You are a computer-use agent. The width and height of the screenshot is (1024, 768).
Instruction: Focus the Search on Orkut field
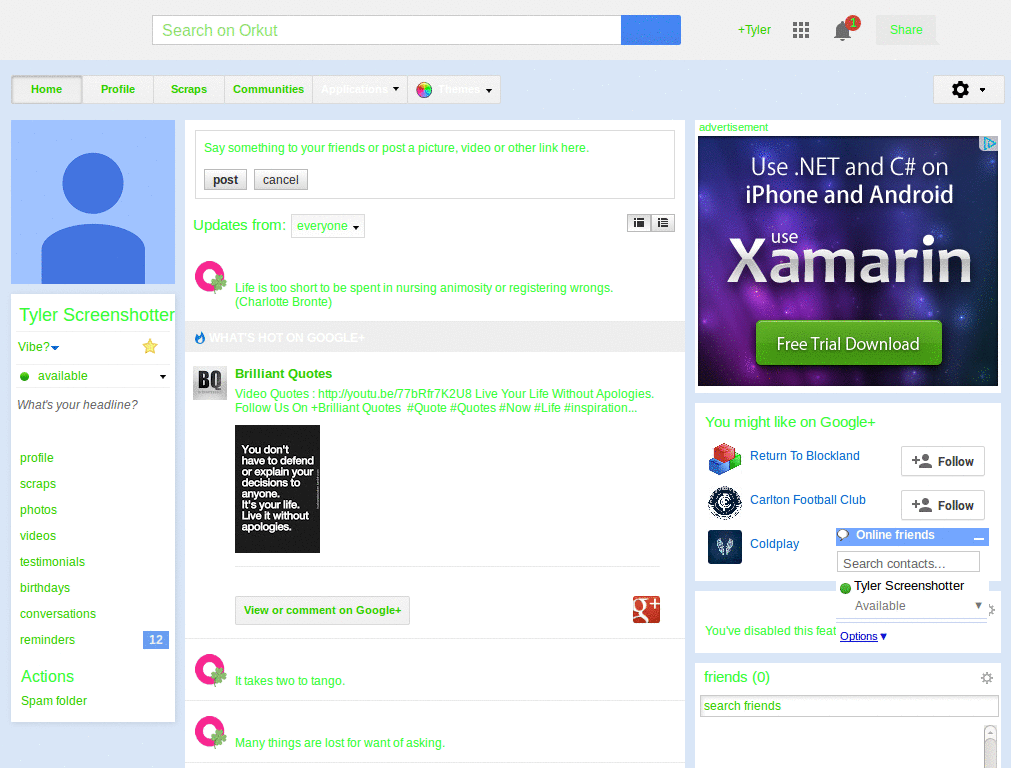(387, 30)
